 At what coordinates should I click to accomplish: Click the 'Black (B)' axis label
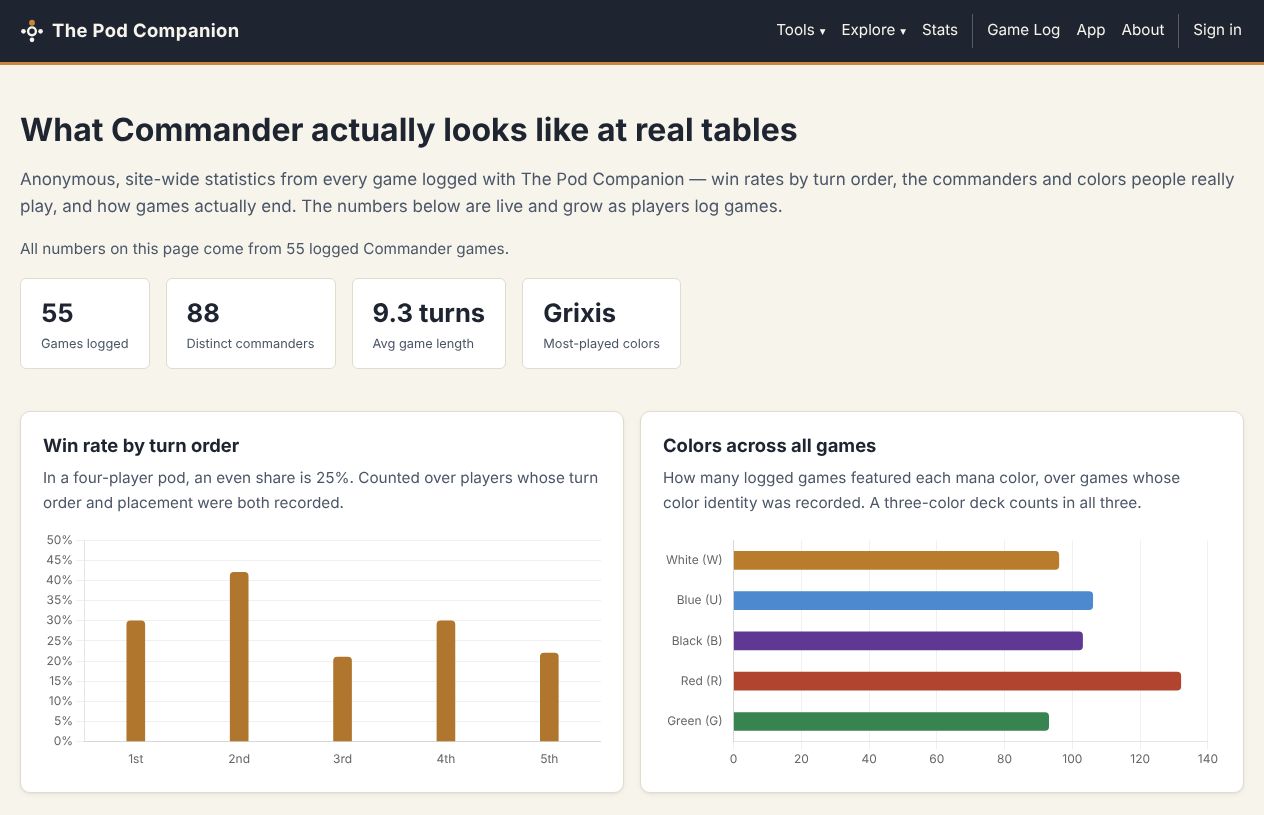[697, 640]
